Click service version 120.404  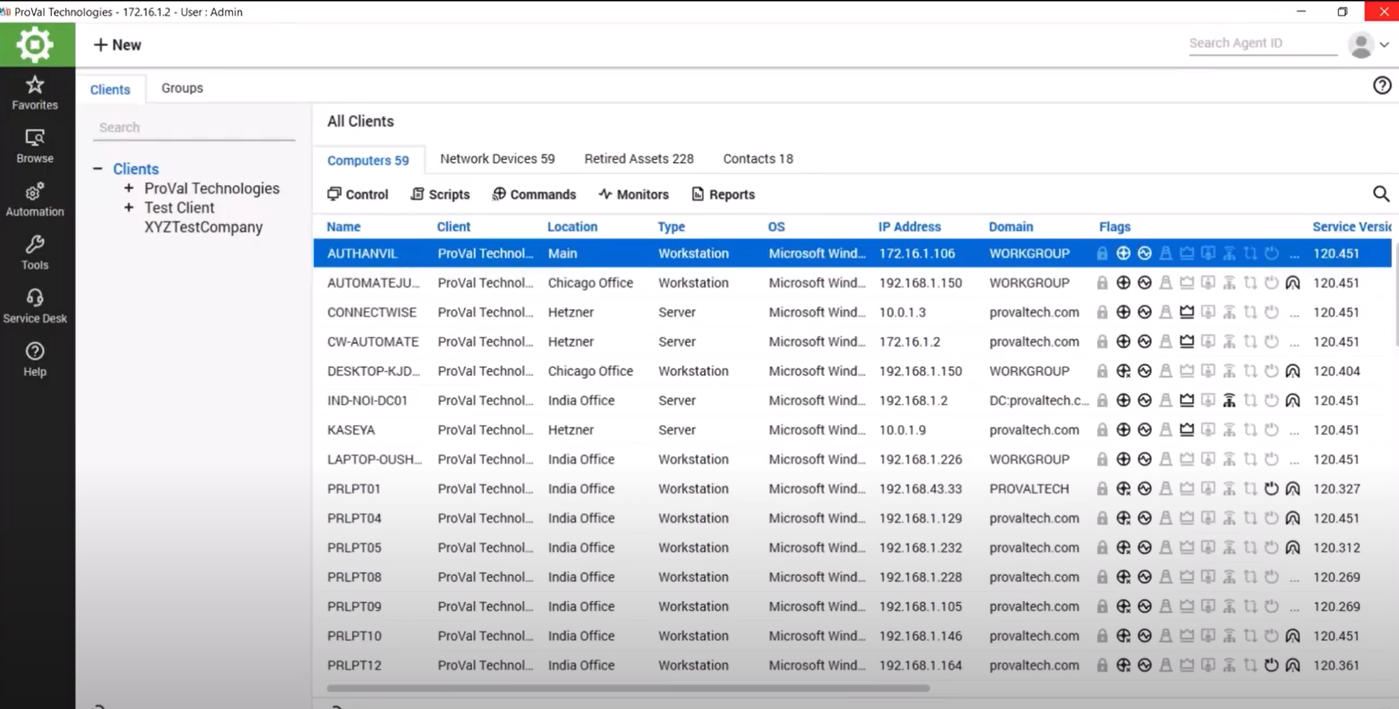click(1336, 371)
